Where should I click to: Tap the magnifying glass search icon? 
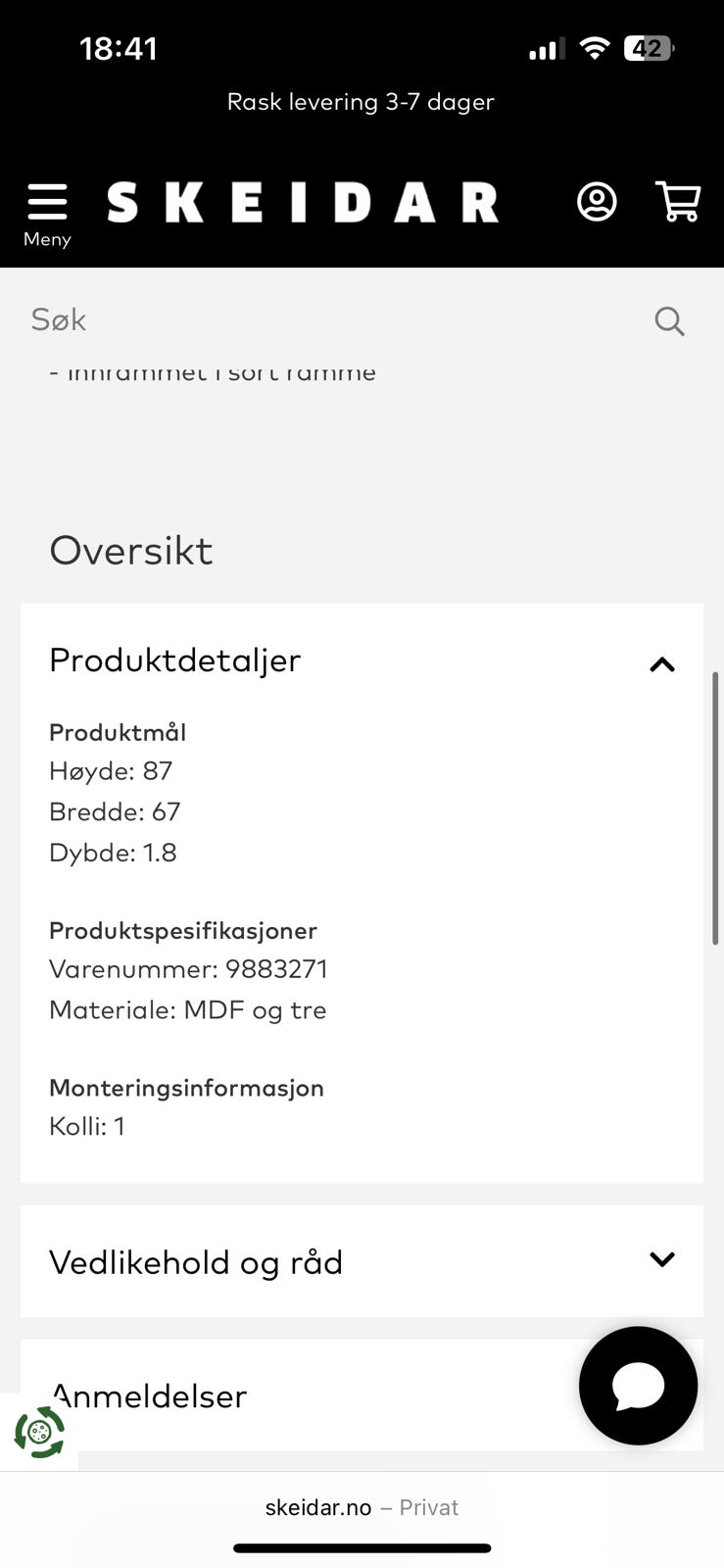[669, 320]
